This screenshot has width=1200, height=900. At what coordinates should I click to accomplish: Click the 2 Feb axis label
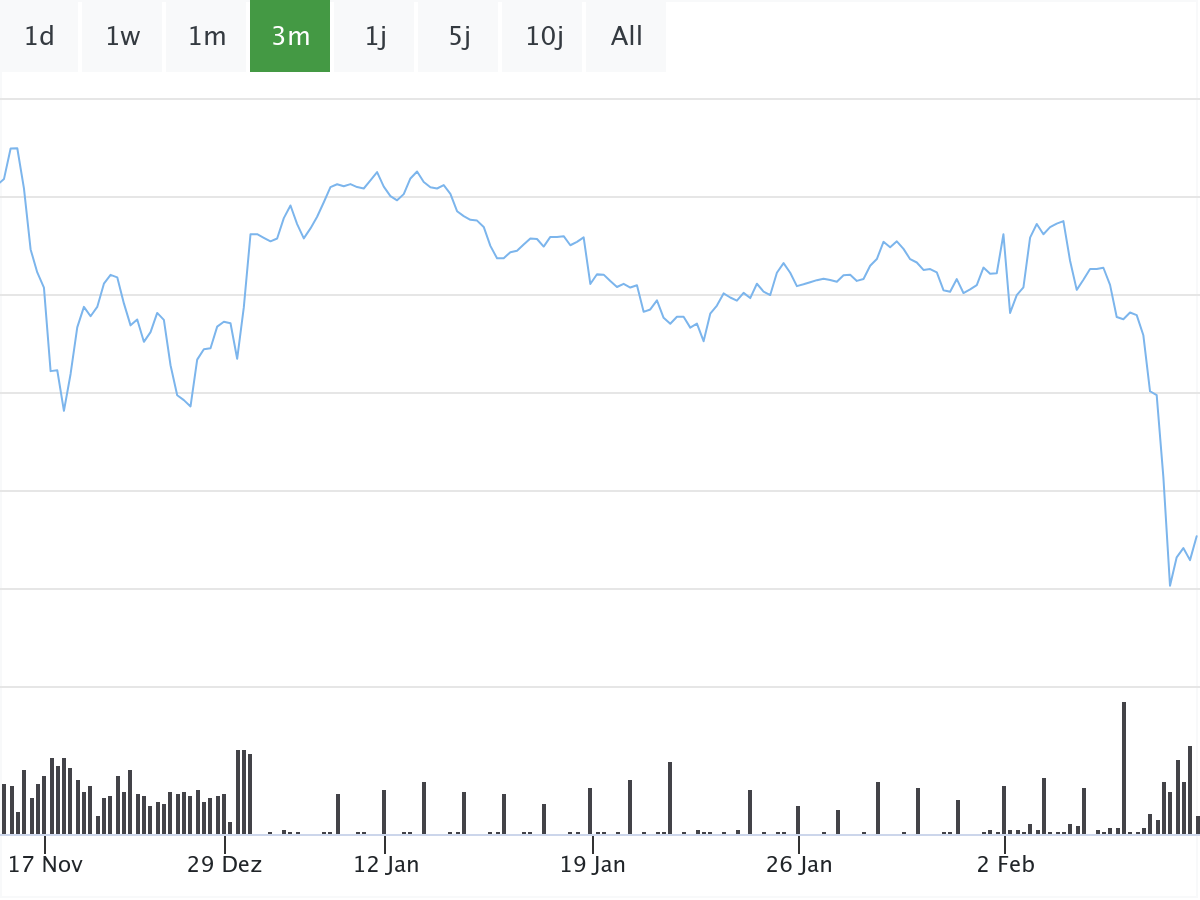tap(1005, 864)
